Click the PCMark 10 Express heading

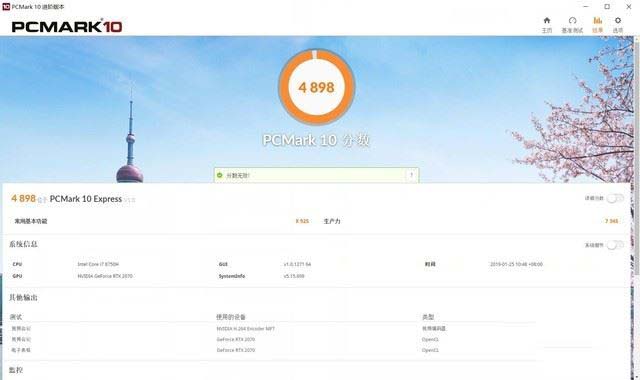pyautogui.click(x=86, y=199)
